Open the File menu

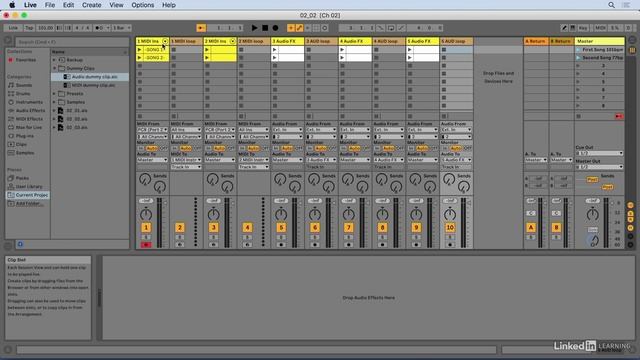[50, 5]
